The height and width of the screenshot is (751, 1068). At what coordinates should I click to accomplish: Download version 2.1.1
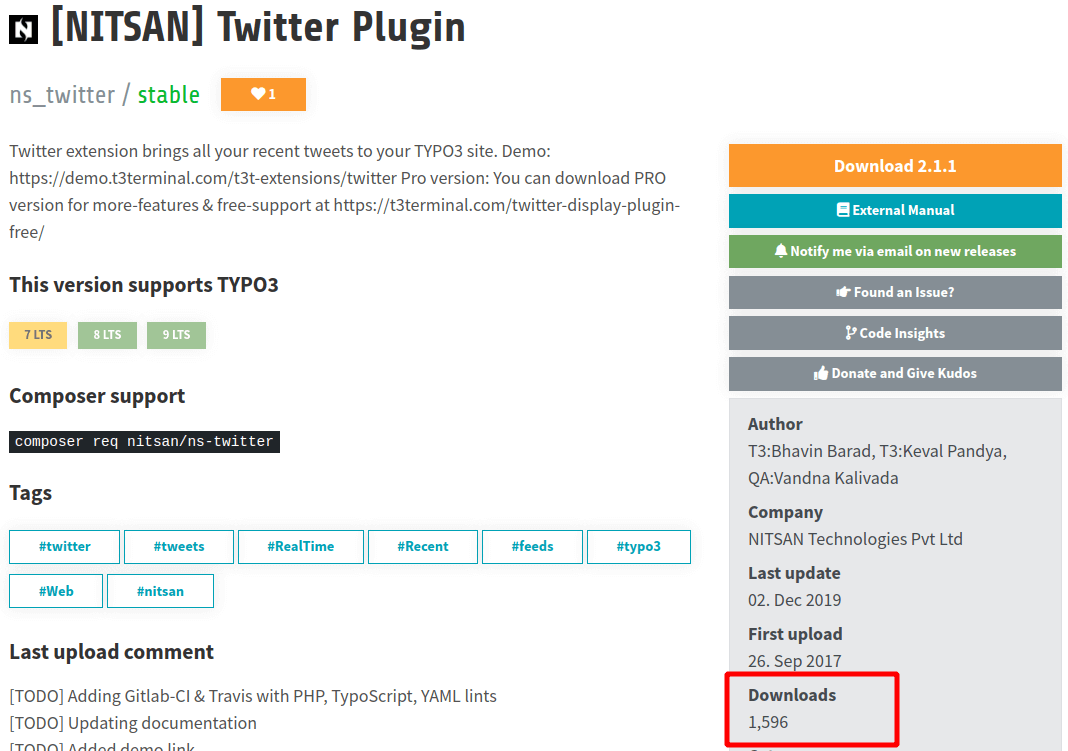[895, 165]
